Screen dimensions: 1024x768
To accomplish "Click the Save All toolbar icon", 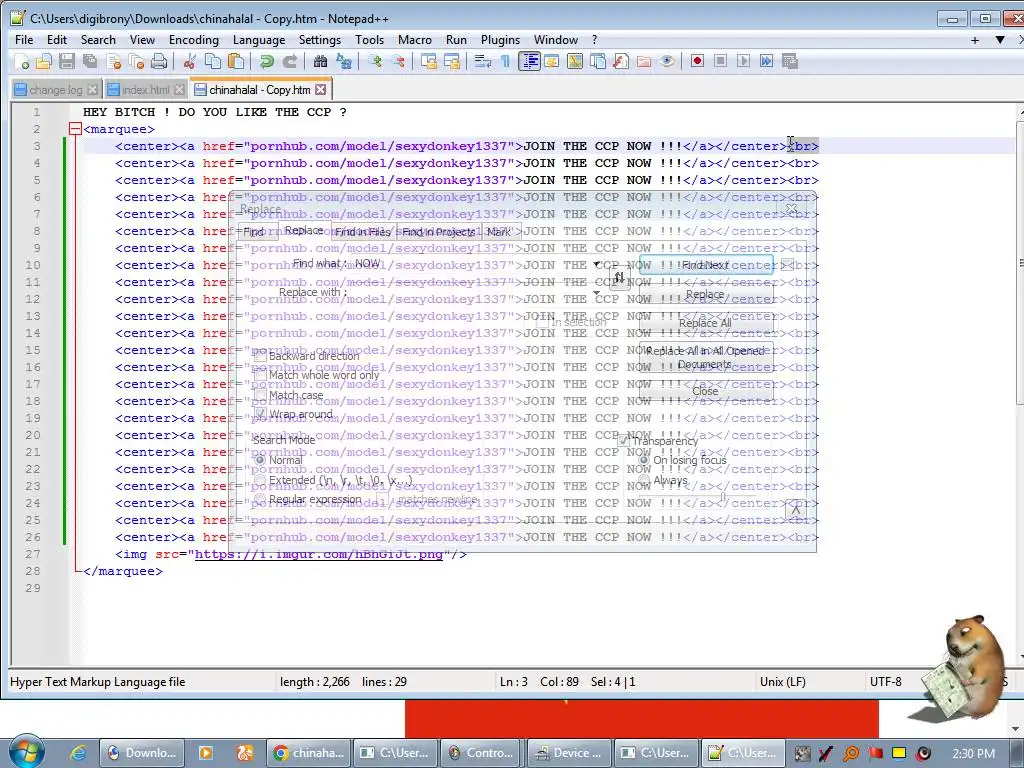I will [89, 61].
